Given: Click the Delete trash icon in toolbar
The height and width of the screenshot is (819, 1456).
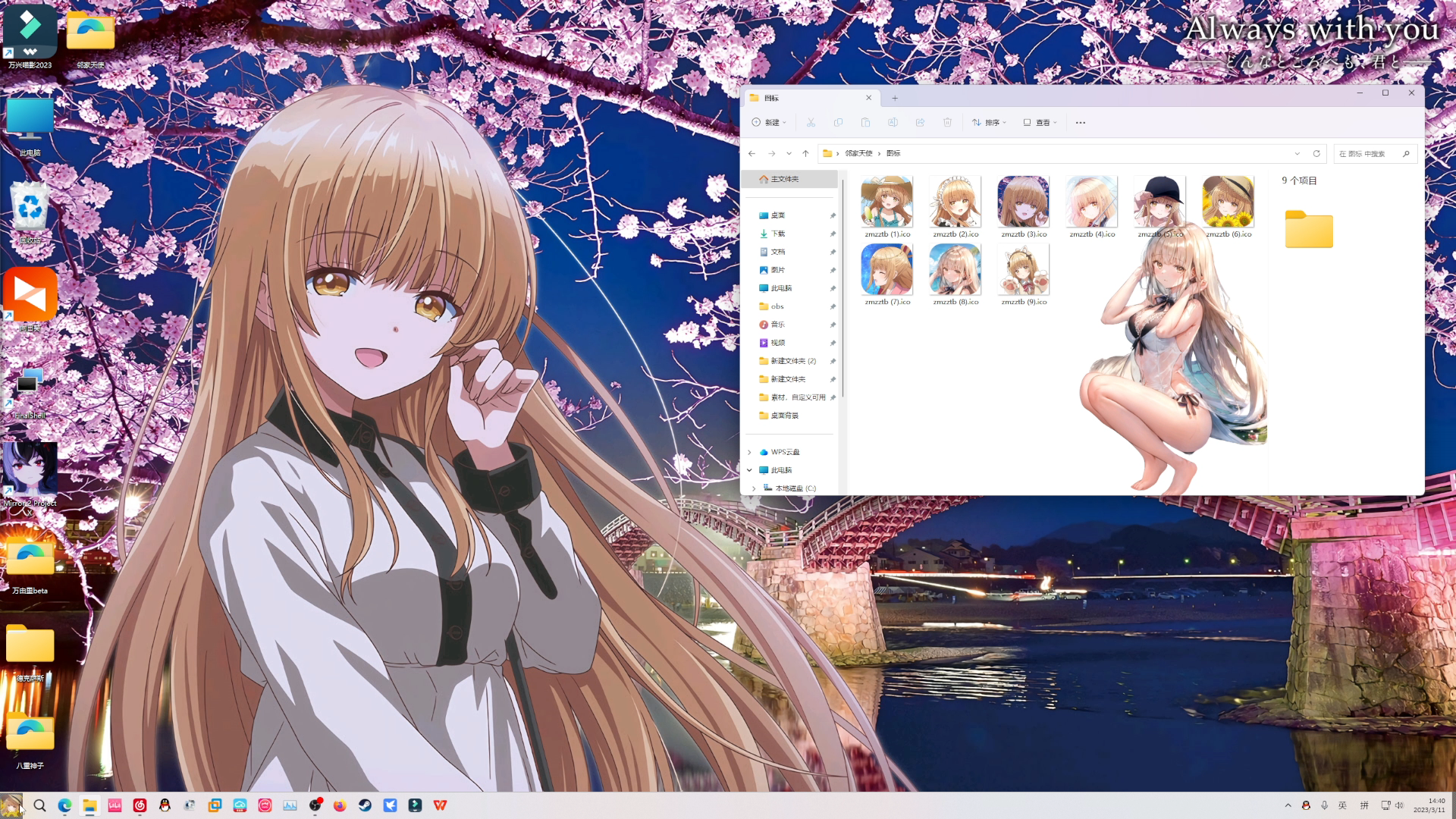Looking at the screenshot, I should [947, 122].
